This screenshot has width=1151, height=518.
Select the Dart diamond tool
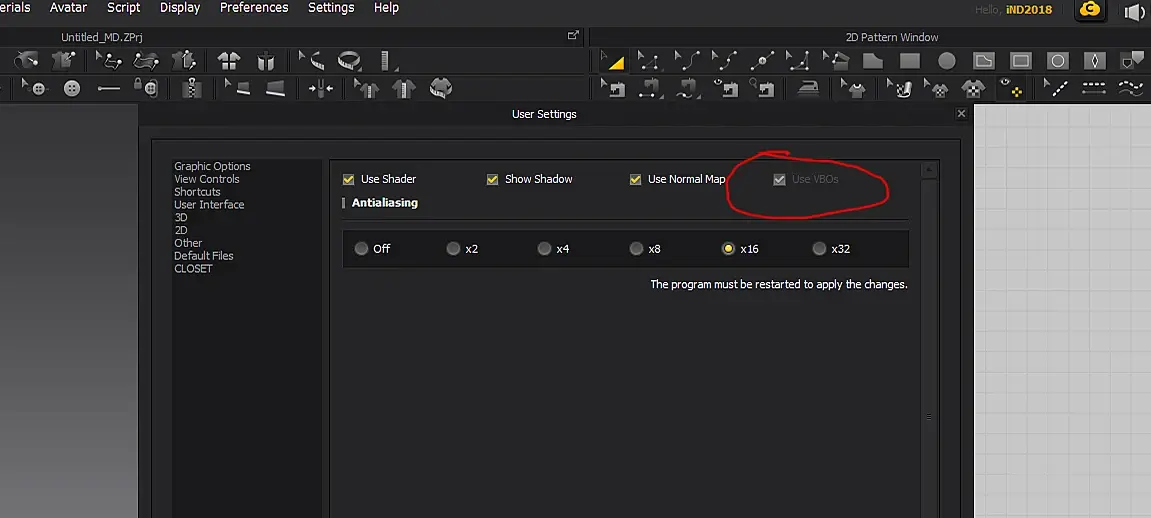pyautogui.click(x=1094, y=61)
